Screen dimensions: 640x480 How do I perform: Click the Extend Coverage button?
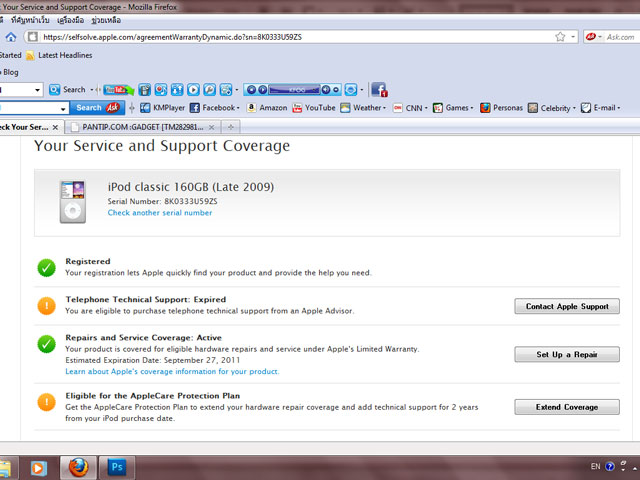pos(567,407)
